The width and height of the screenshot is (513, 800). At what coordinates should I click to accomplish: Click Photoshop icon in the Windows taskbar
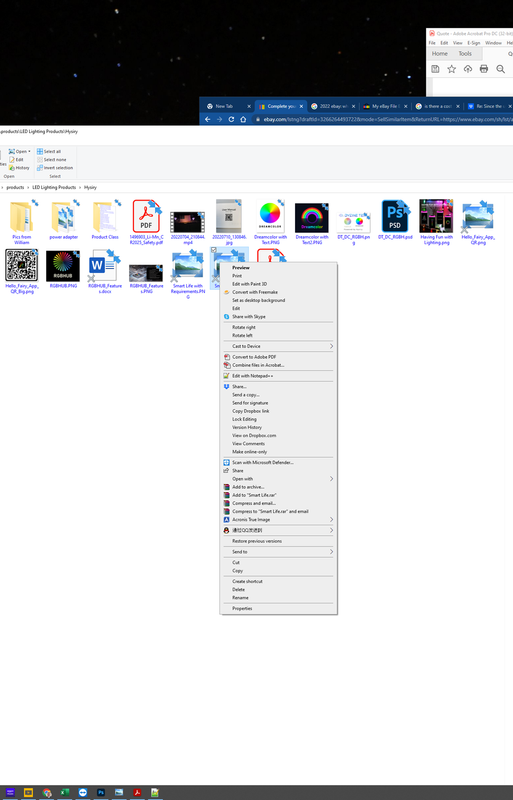pyautogui.click(x=101, y=792)
